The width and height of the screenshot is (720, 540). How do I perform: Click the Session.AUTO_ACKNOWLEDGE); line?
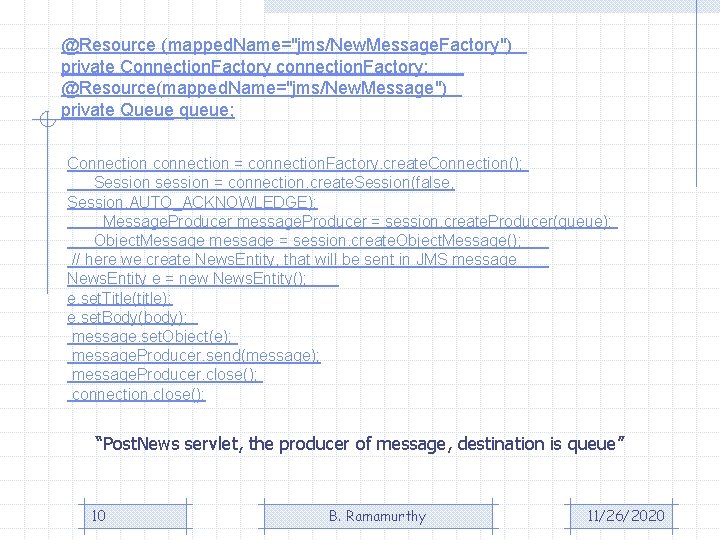coord(192,202)
